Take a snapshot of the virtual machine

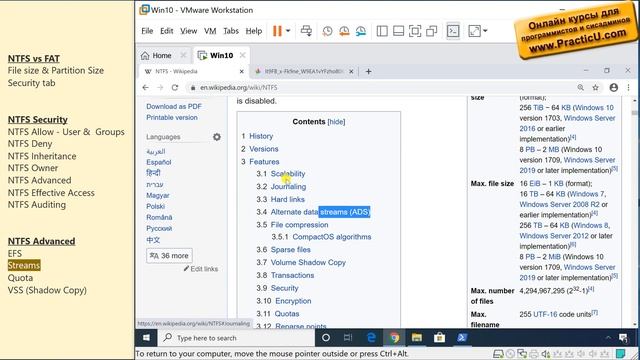tap(327, 31)
